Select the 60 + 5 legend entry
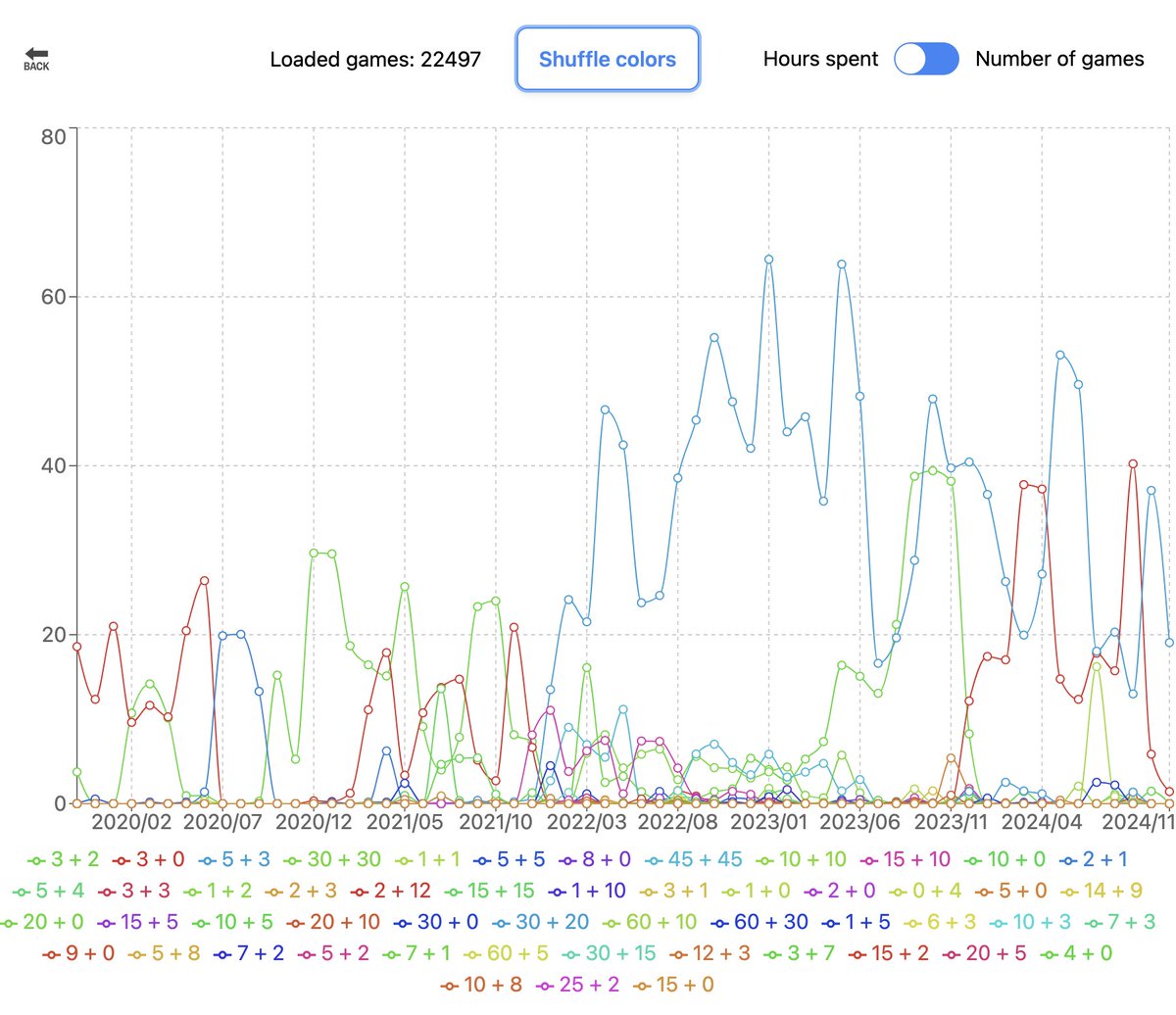This screenshot has height=1015, width=1176. point(506,952)
